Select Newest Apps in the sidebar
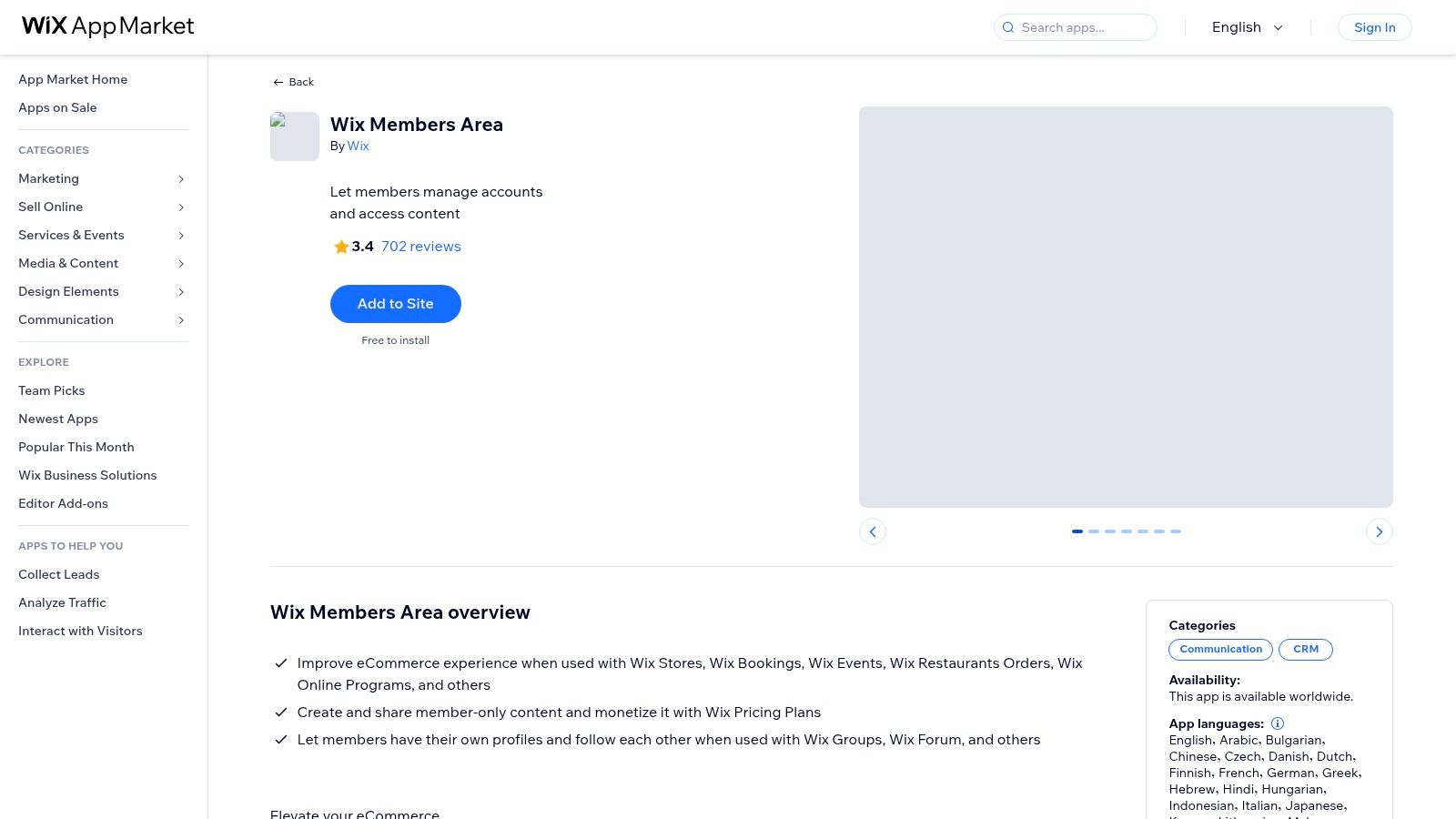The width and height of the screenshot is (1456, 819). (x=57, y=419)
